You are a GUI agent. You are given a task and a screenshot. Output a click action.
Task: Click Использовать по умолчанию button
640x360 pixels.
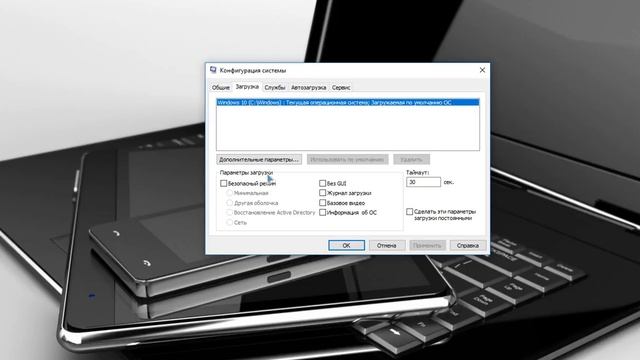click(347, 159)
